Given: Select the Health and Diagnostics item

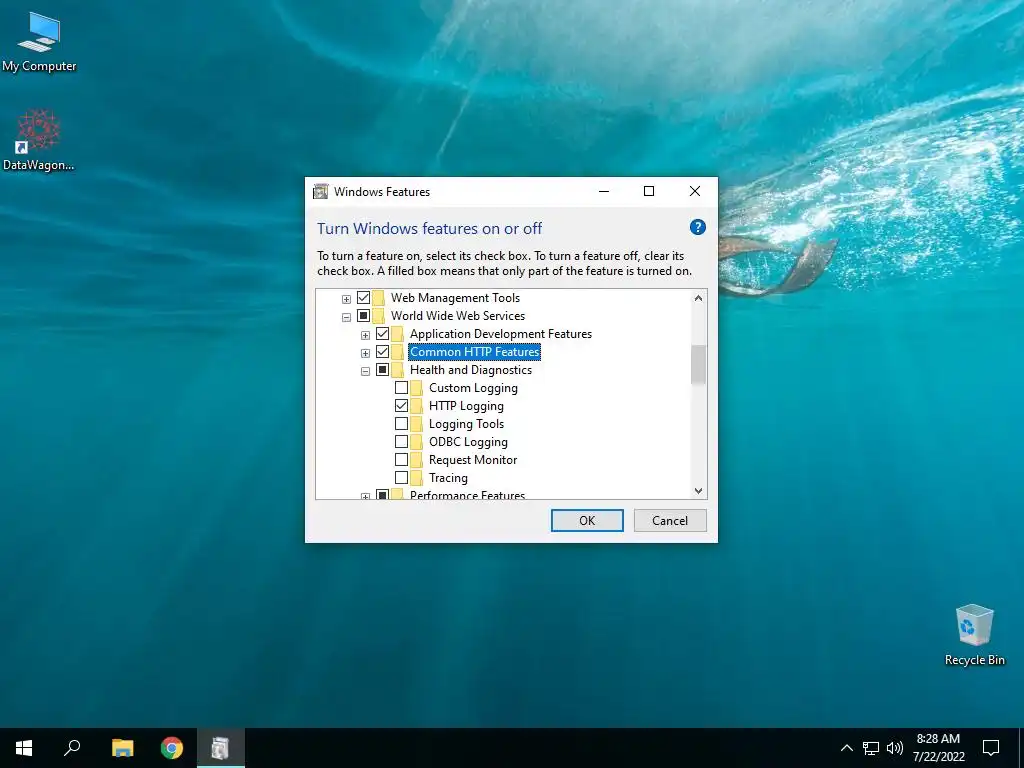Looking at the screenshot, I should coord(471,370).
